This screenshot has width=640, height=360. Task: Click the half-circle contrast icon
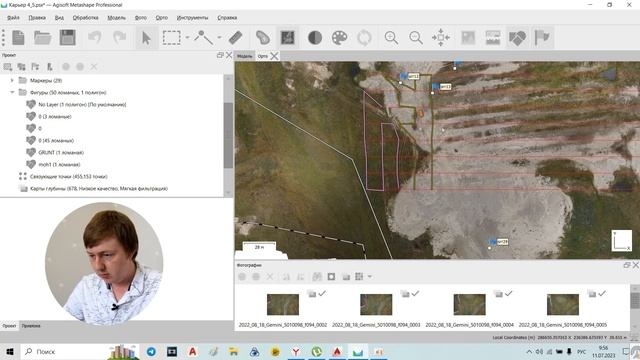(x=315, y=38)
